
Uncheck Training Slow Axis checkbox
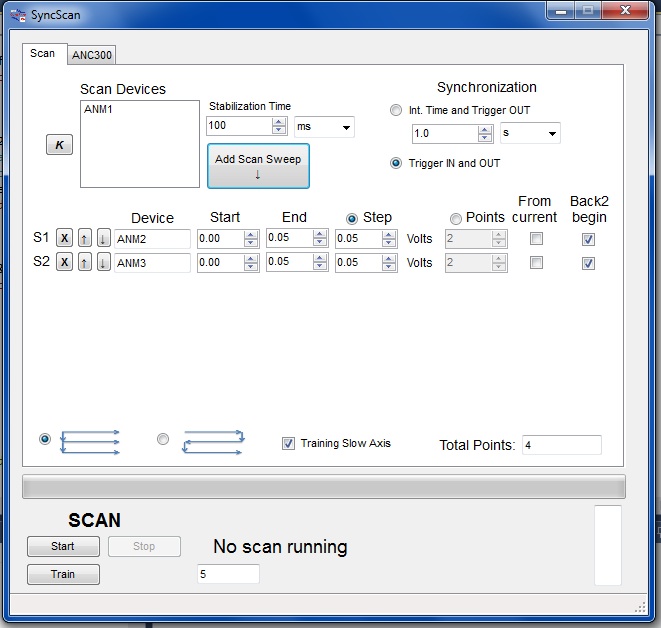289,443
